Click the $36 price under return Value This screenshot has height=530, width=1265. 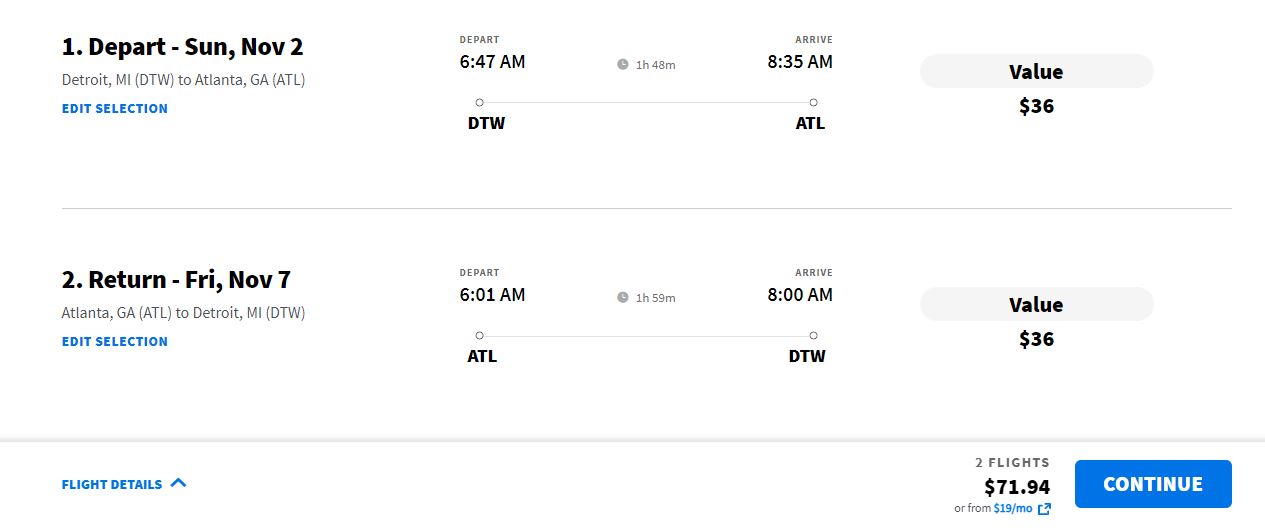click(1037, 339)
